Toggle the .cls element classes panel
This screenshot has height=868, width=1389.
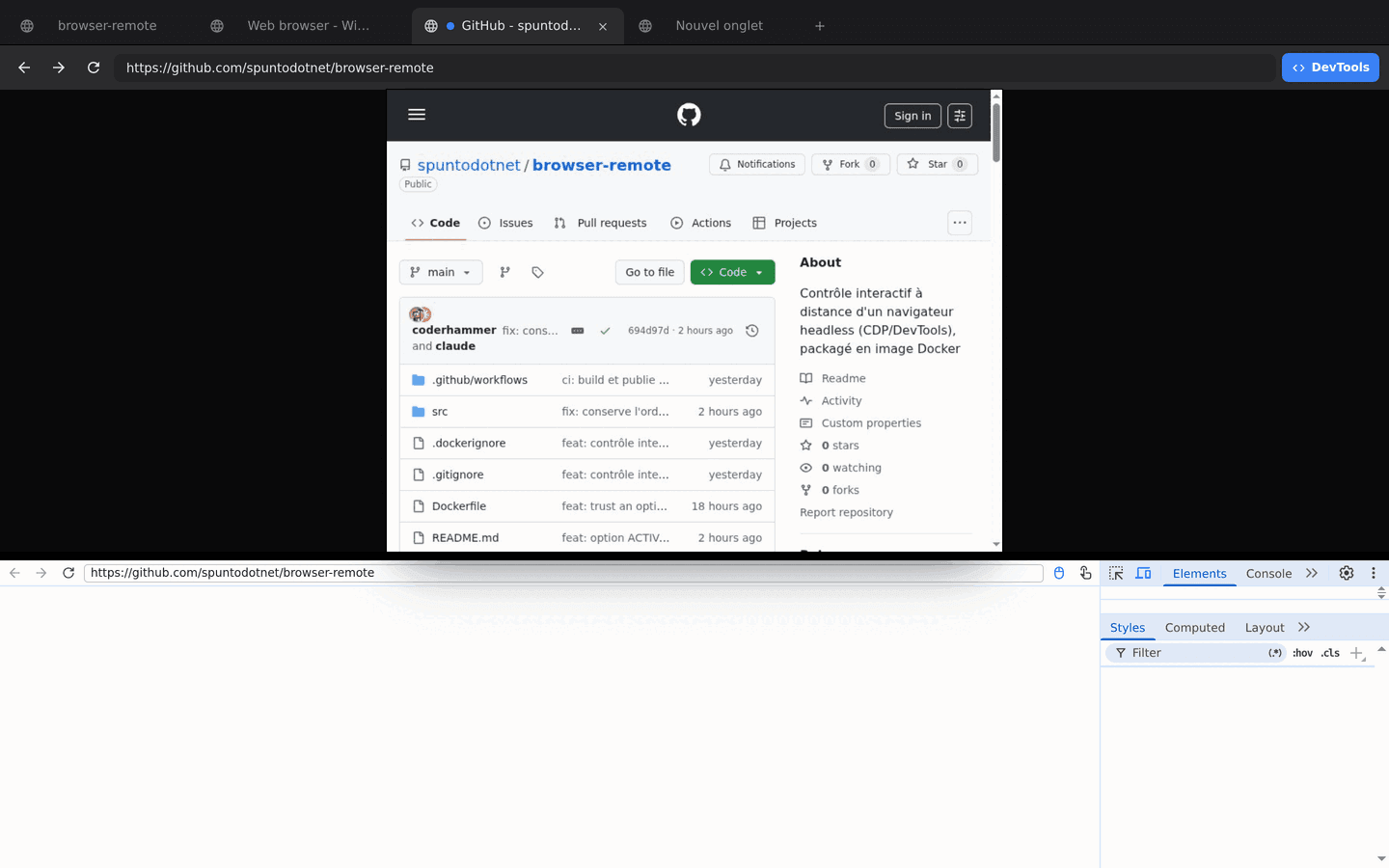[x=1330, y=653]
